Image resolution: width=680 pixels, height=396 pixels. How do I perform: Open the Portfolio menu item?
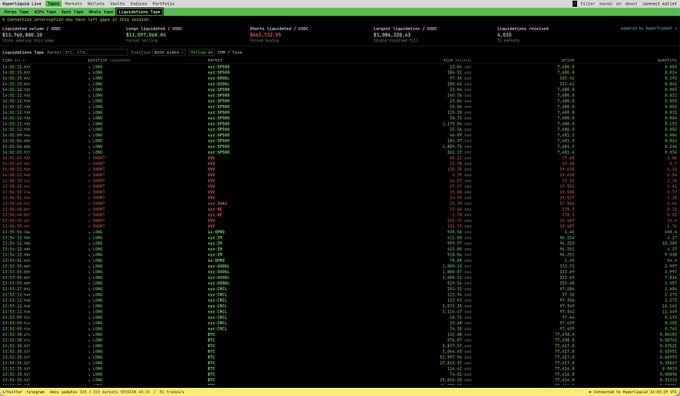[163, 3]
